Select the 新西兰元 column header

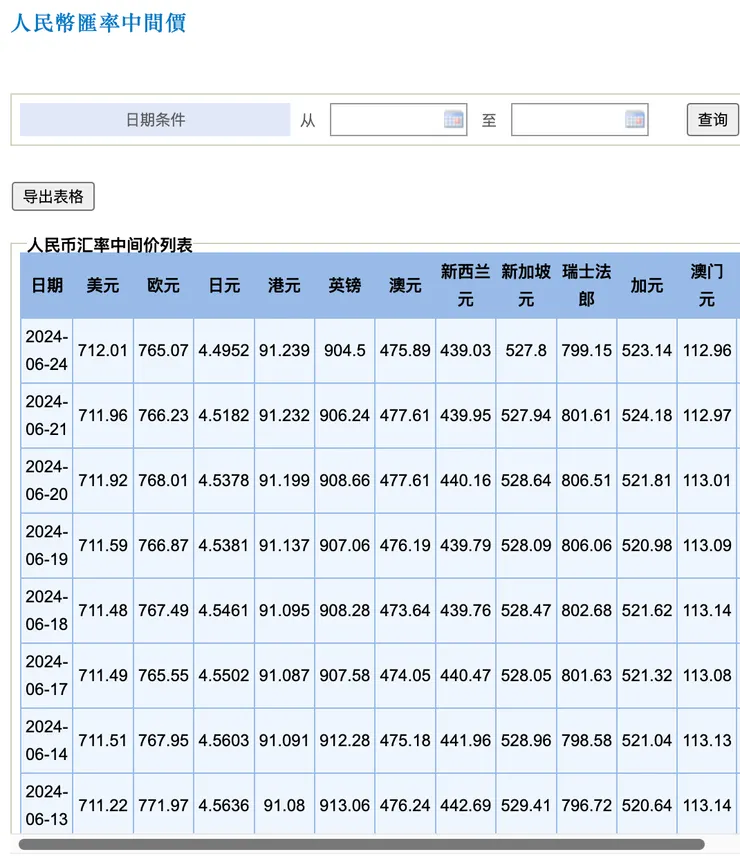(x=465, y=285)
